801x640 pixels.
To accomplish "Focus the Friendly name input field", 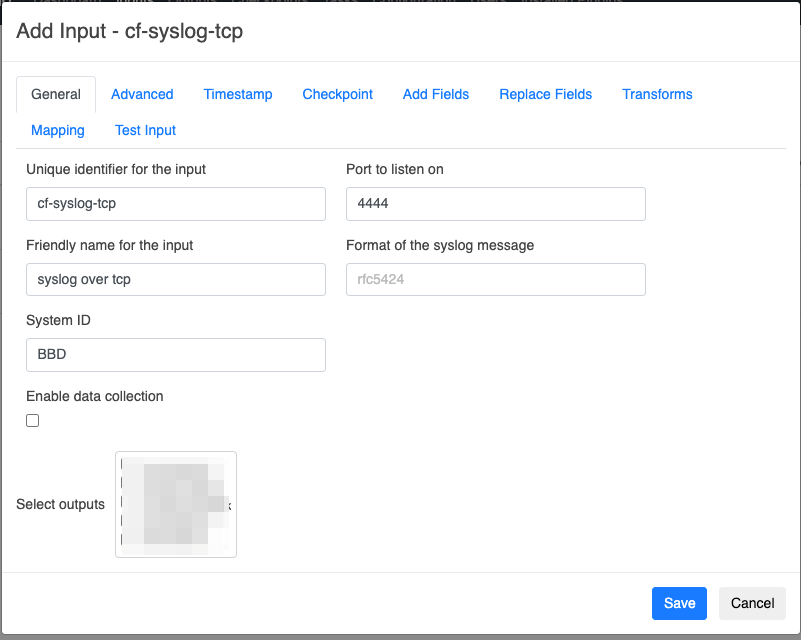I will [x=176, y=280].
